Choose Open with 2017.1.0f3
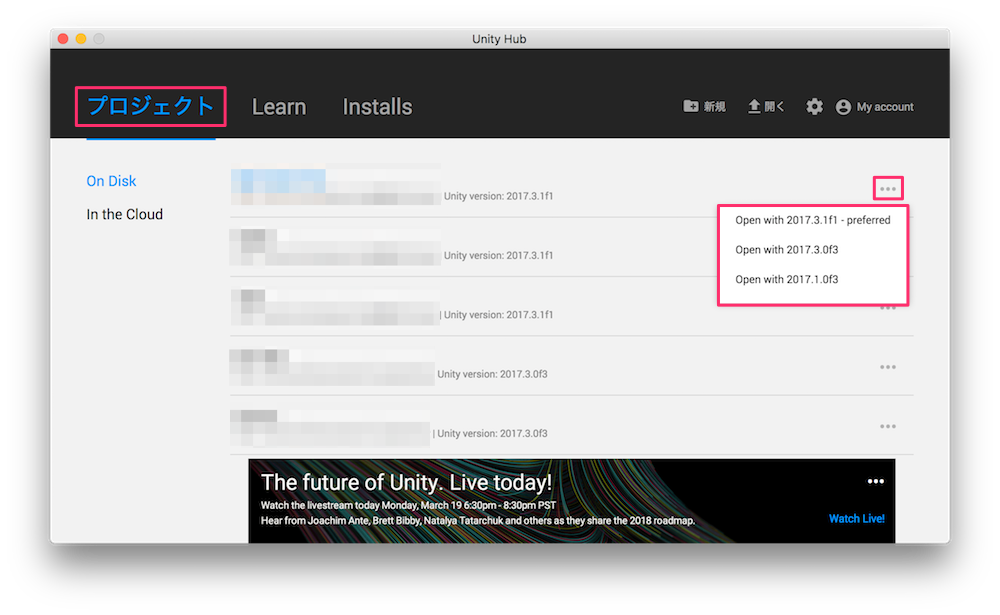Image resolution: width=1000 pixels, height=615 pixels. tap(786, 279)
